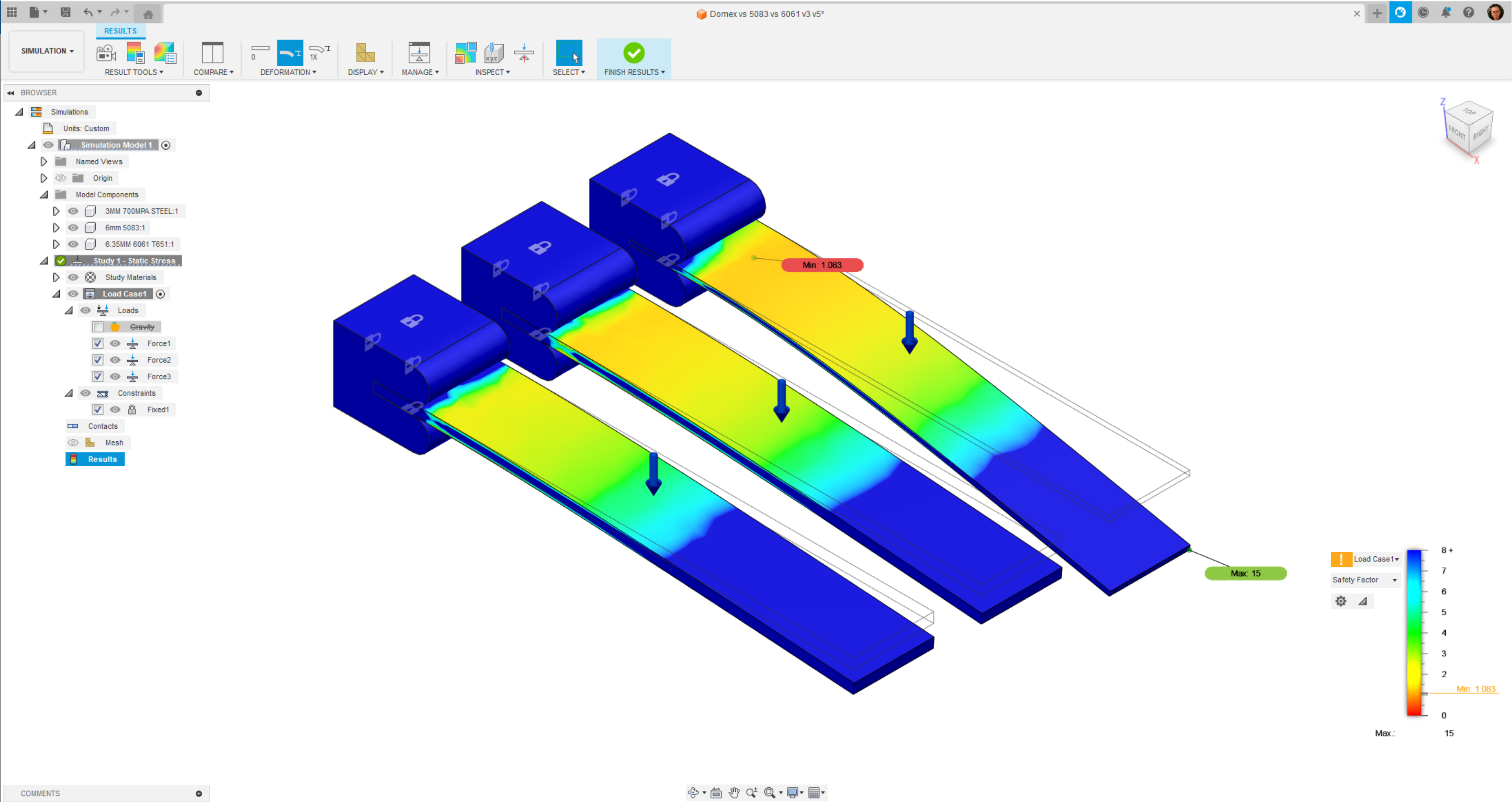The image size is (1512, 802).
Task: Open the notifications bell icon
Action: point(1446,12)
